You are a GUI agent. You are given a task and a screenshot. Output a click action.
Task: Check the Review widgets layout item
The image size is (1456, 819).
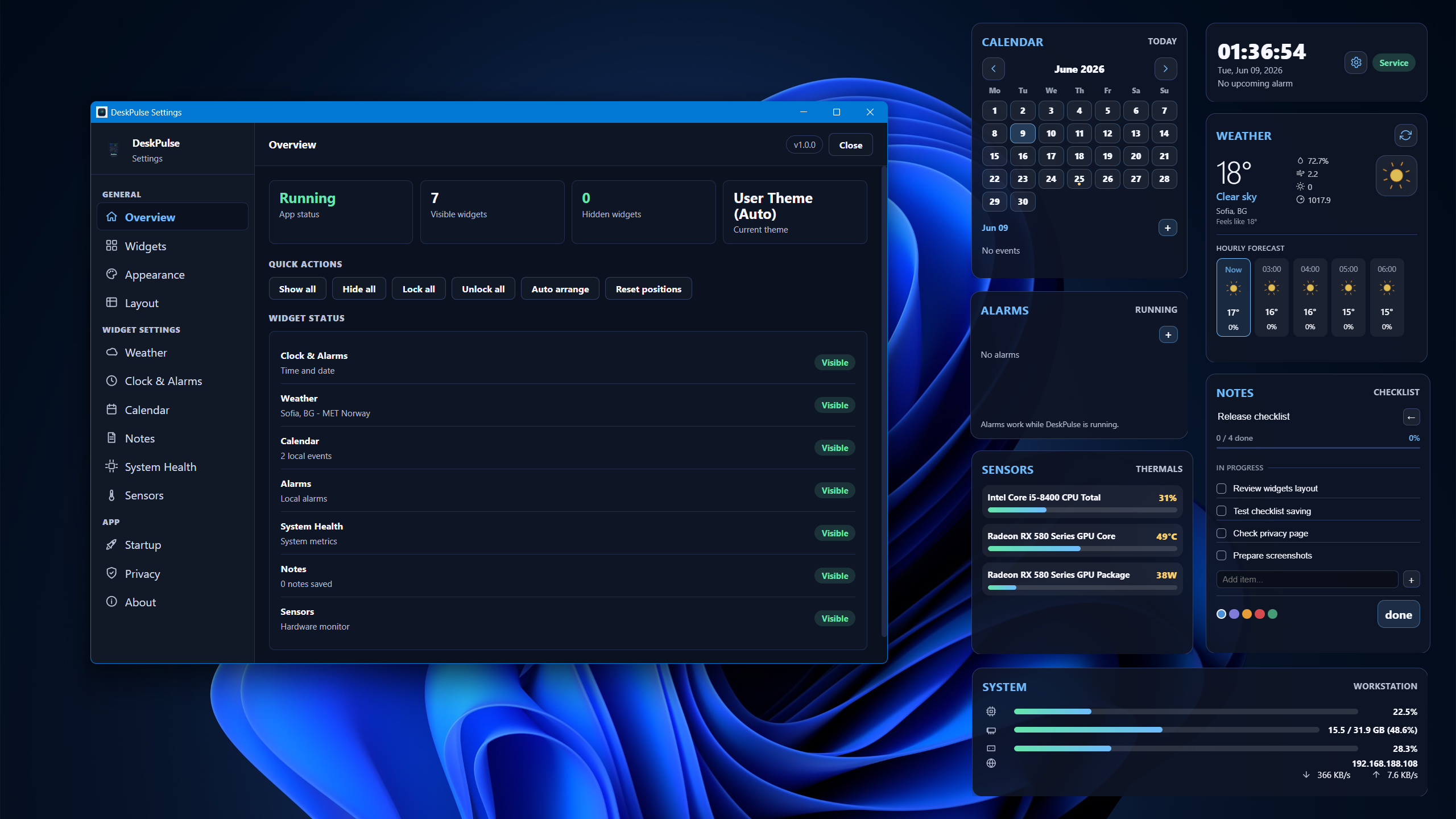point(1221,488)
